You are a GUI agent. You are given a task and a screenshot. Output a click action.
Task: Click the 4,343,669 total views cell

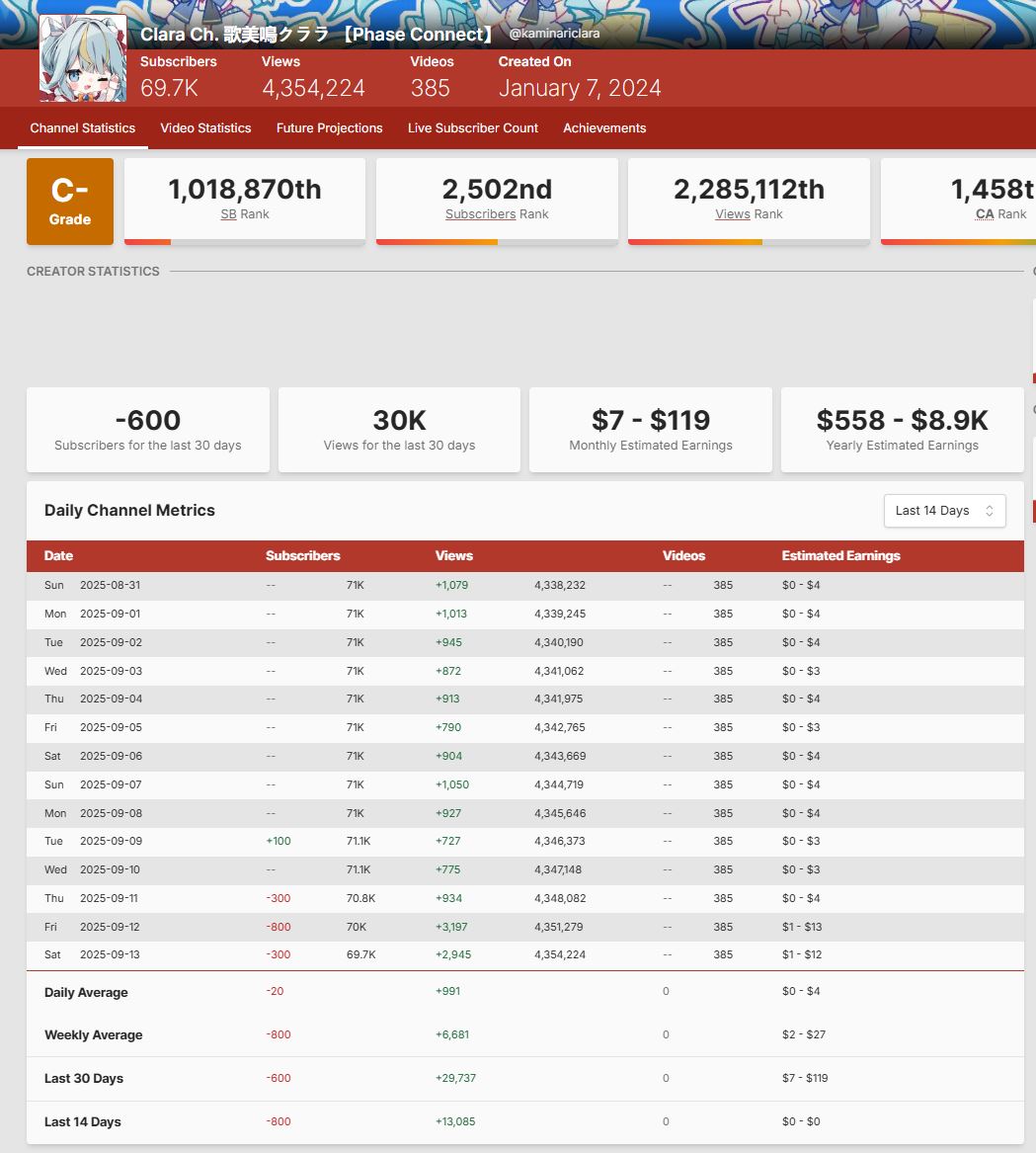point(560,757)
